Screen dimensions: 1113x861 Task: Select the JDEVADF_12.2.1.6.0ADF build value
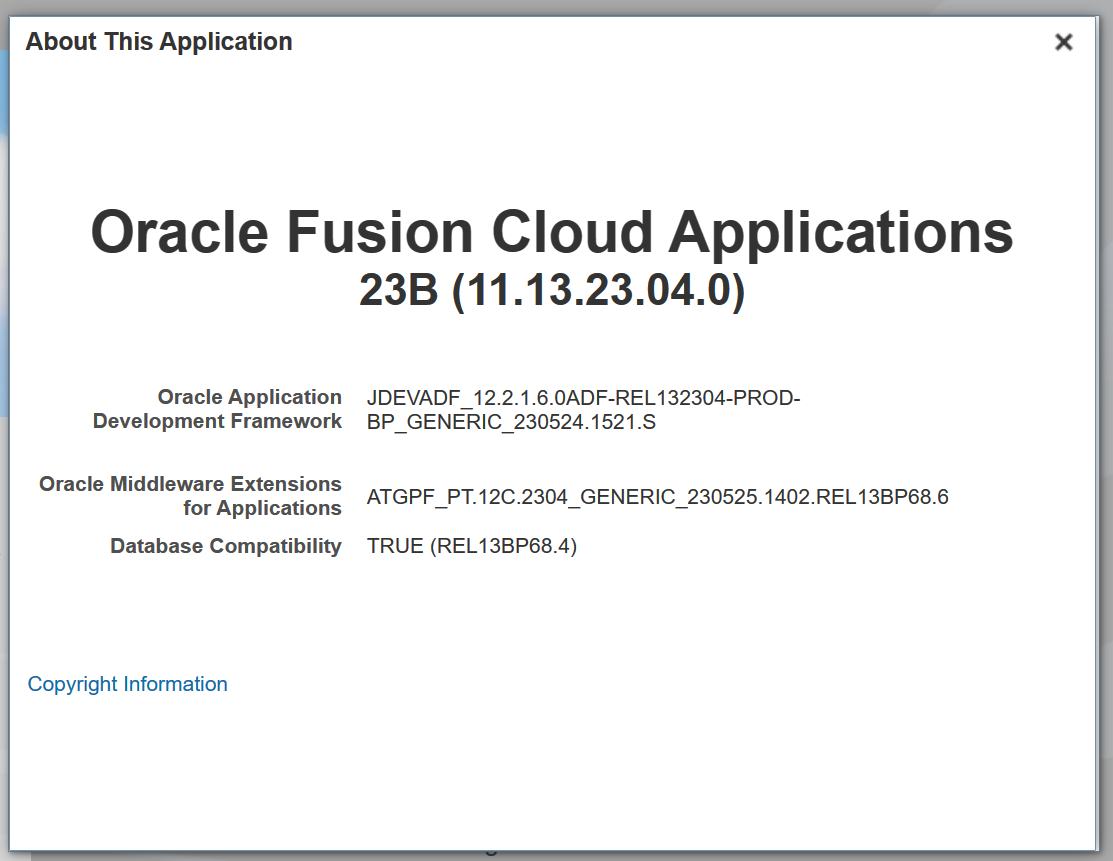click(583, 410)
